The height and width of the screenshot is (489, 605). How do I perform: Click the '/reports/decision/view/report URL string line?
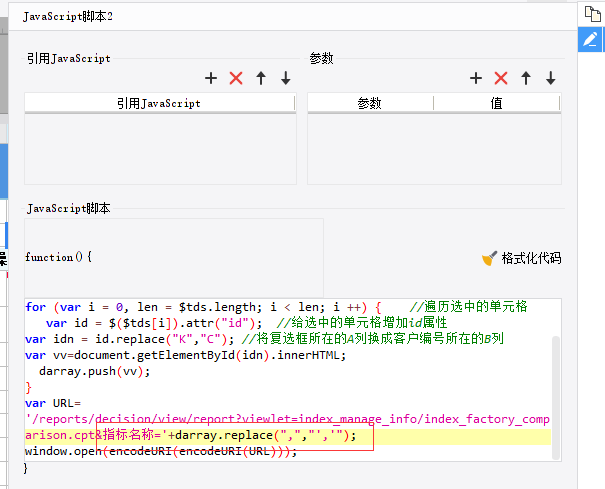point(287,419)
